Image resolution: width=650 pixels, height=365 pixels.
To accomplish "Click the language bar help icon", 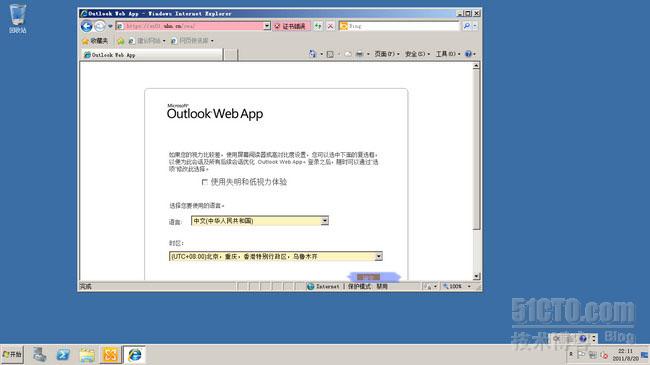I will click(582, 338).
